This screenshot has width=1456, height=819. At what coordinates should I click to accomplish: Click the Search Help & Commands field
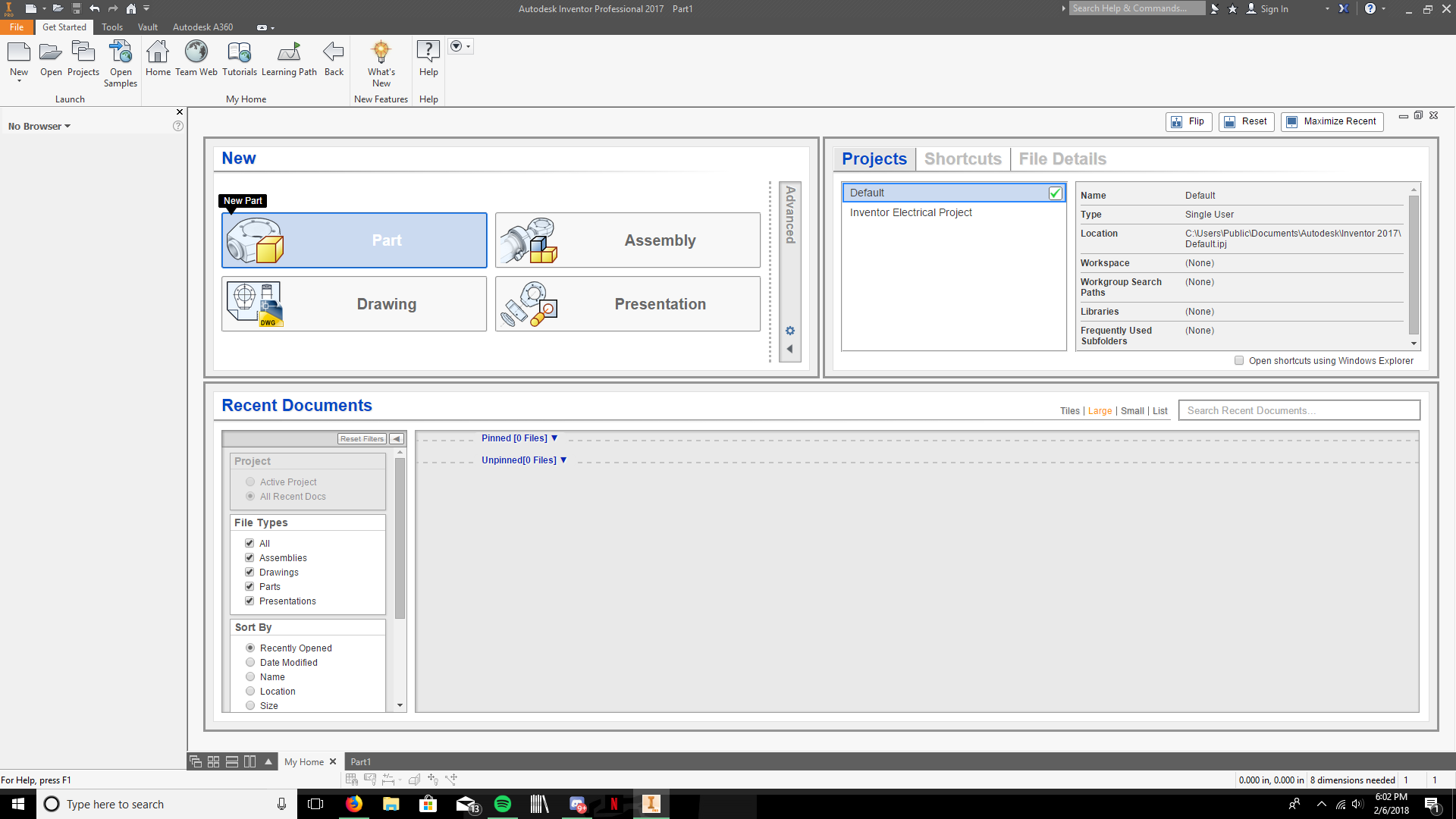1137,8
